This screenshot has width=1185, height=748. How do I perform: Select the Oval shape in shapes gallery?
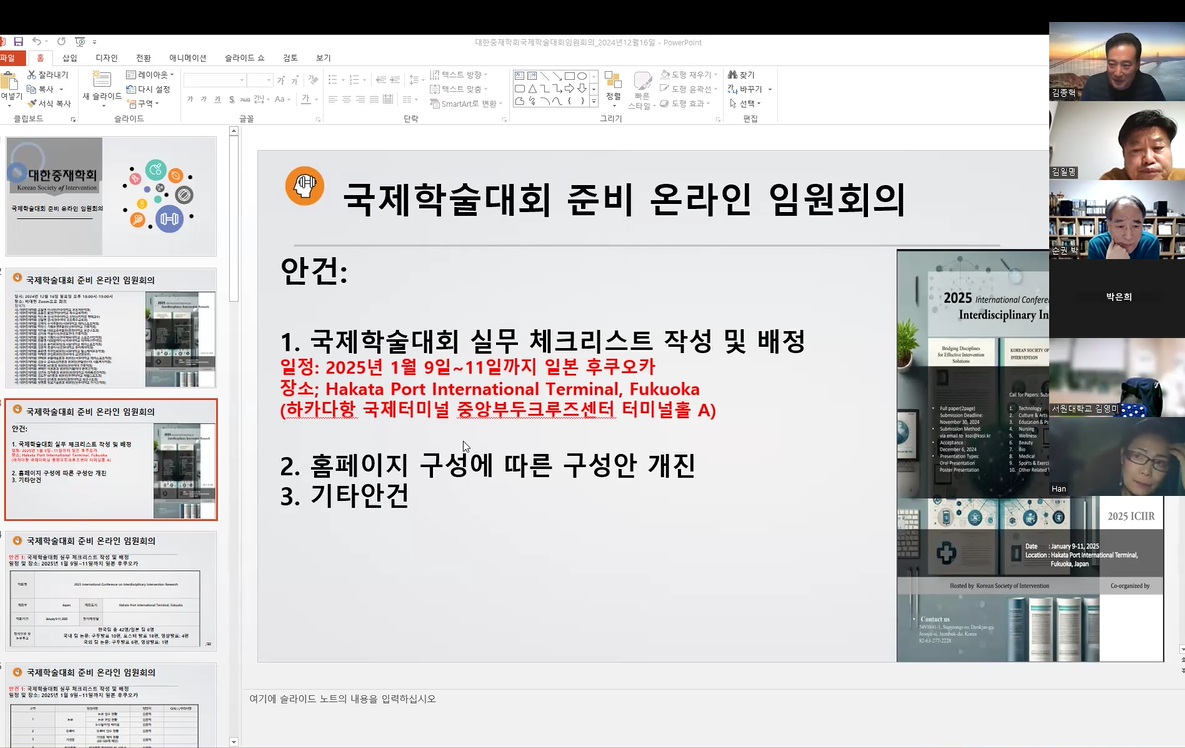582,76
